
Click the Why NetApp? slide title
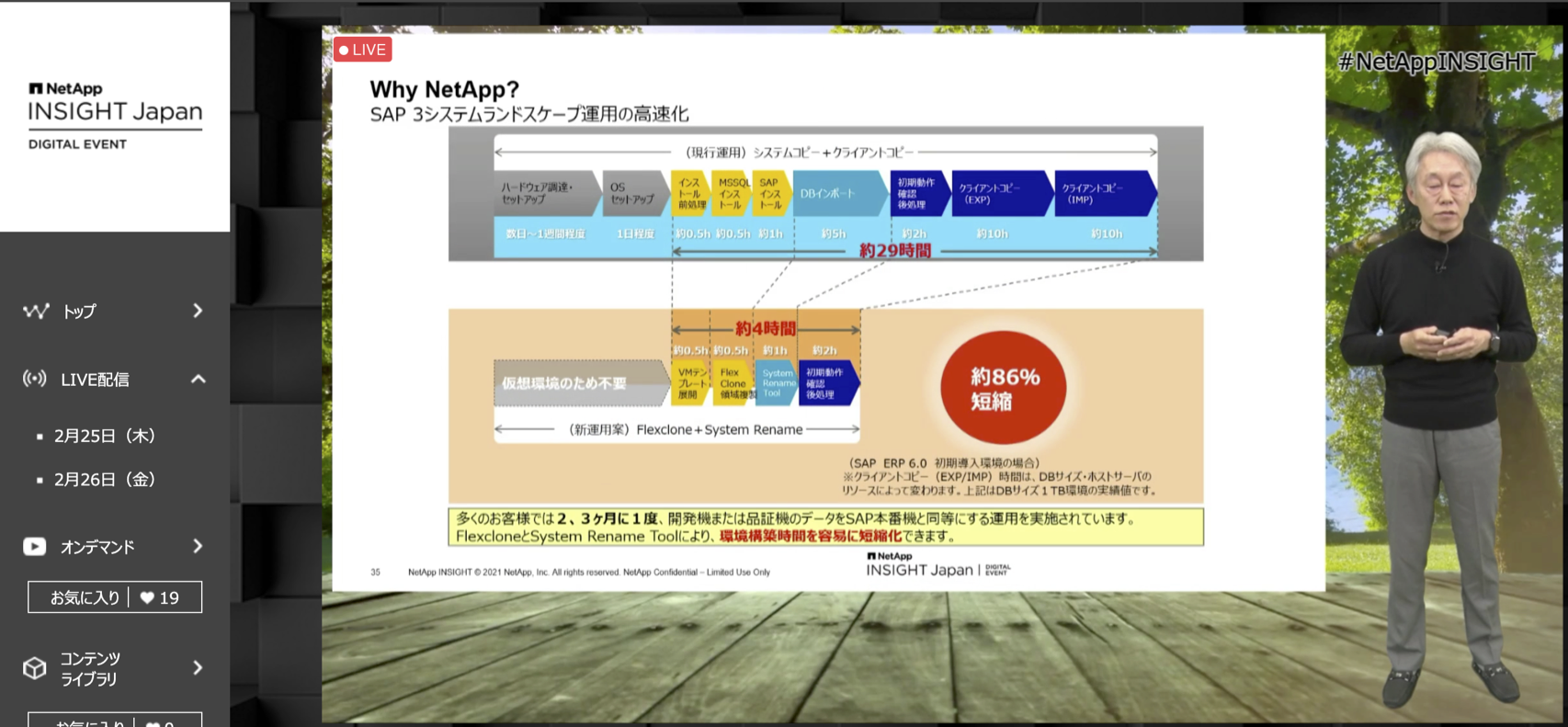(x=444, y=89)
